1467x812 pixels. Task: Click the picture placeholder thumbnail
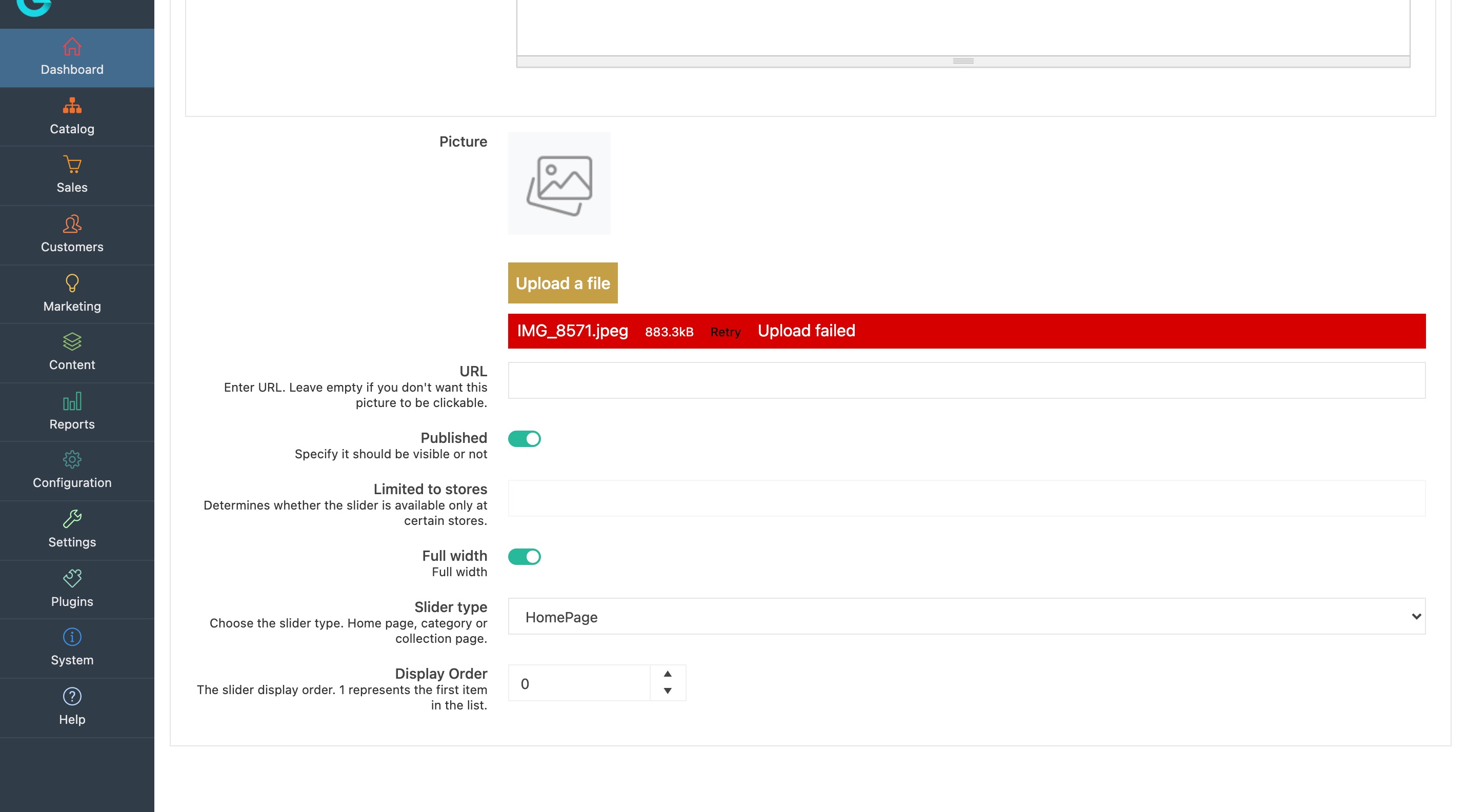[x=559, y=184]
